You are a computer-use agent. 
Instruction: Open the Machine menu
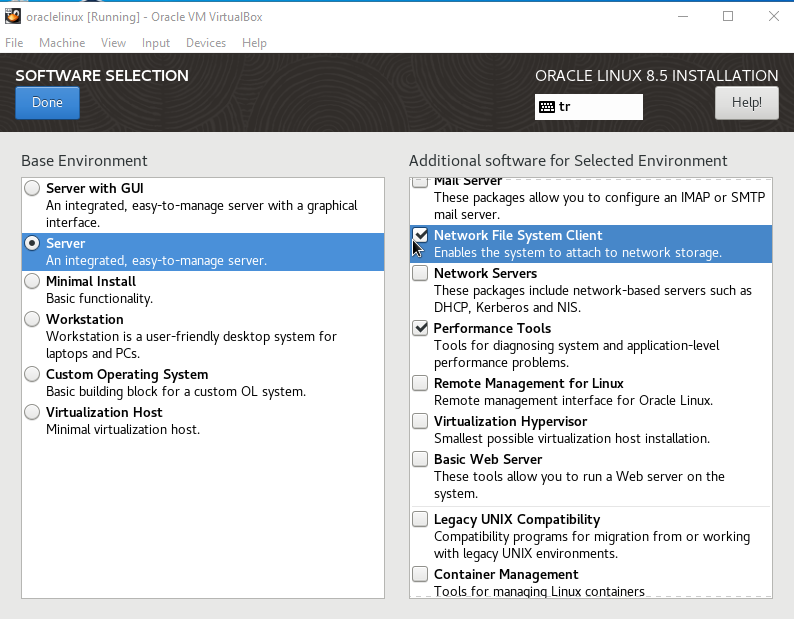click(62, 43)
